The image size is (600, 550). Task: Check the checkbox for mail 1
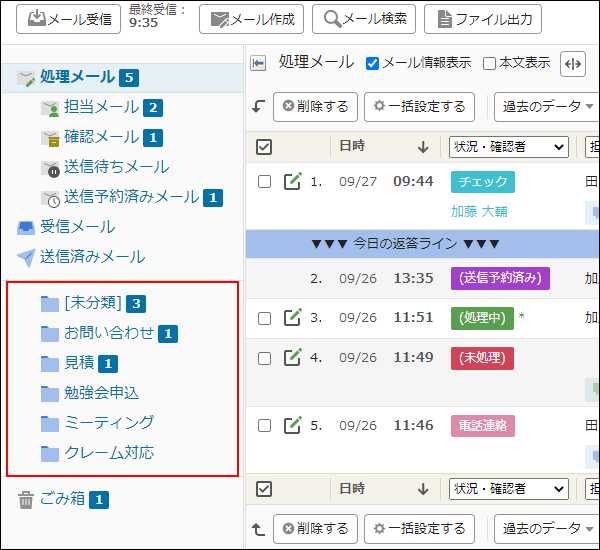click(264, 181)
